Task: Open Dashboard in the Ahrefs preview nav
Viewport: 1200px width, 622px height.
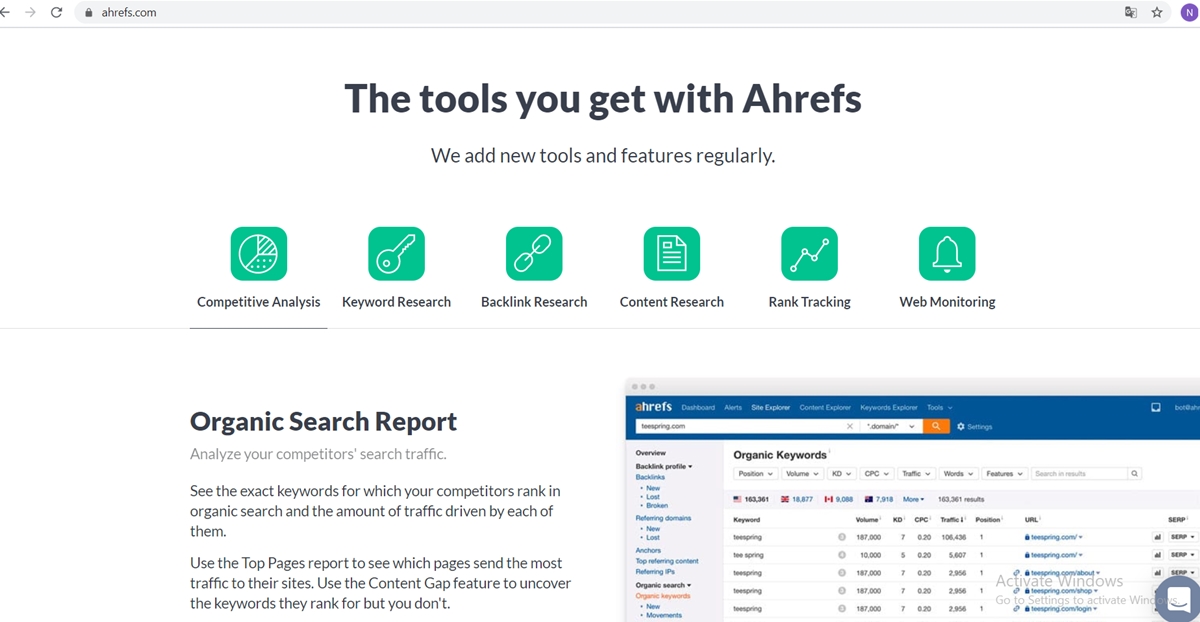Action: [698, 408]
